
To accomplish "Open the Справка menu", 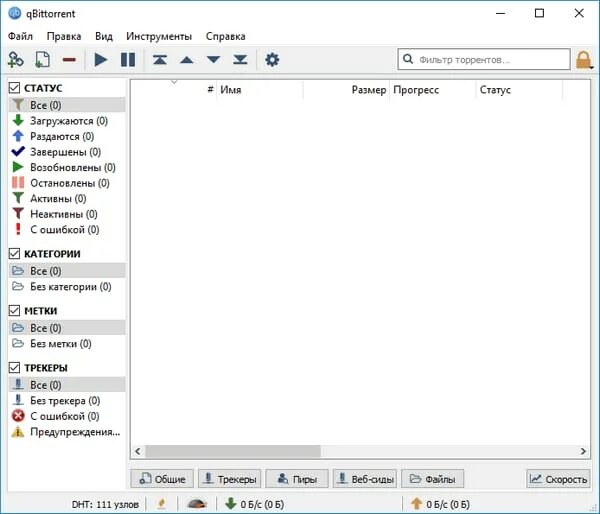I will (225, 36).
